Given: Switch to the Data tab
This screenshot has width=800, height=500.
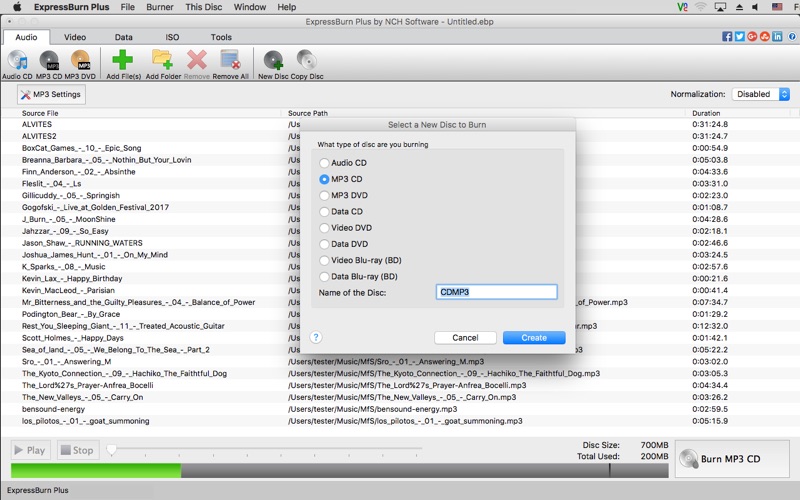Looking at the screenshot, I should 123,37.
